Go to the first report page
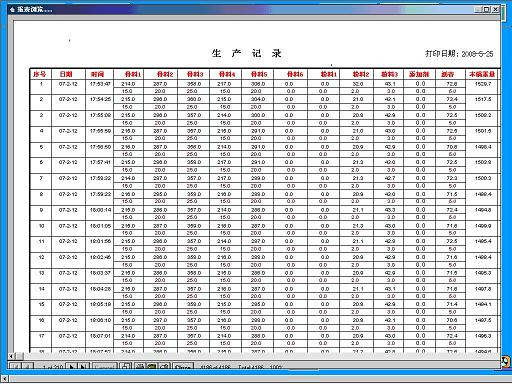Viewport: 512px width, 384px height. click(x=15, y=367)
